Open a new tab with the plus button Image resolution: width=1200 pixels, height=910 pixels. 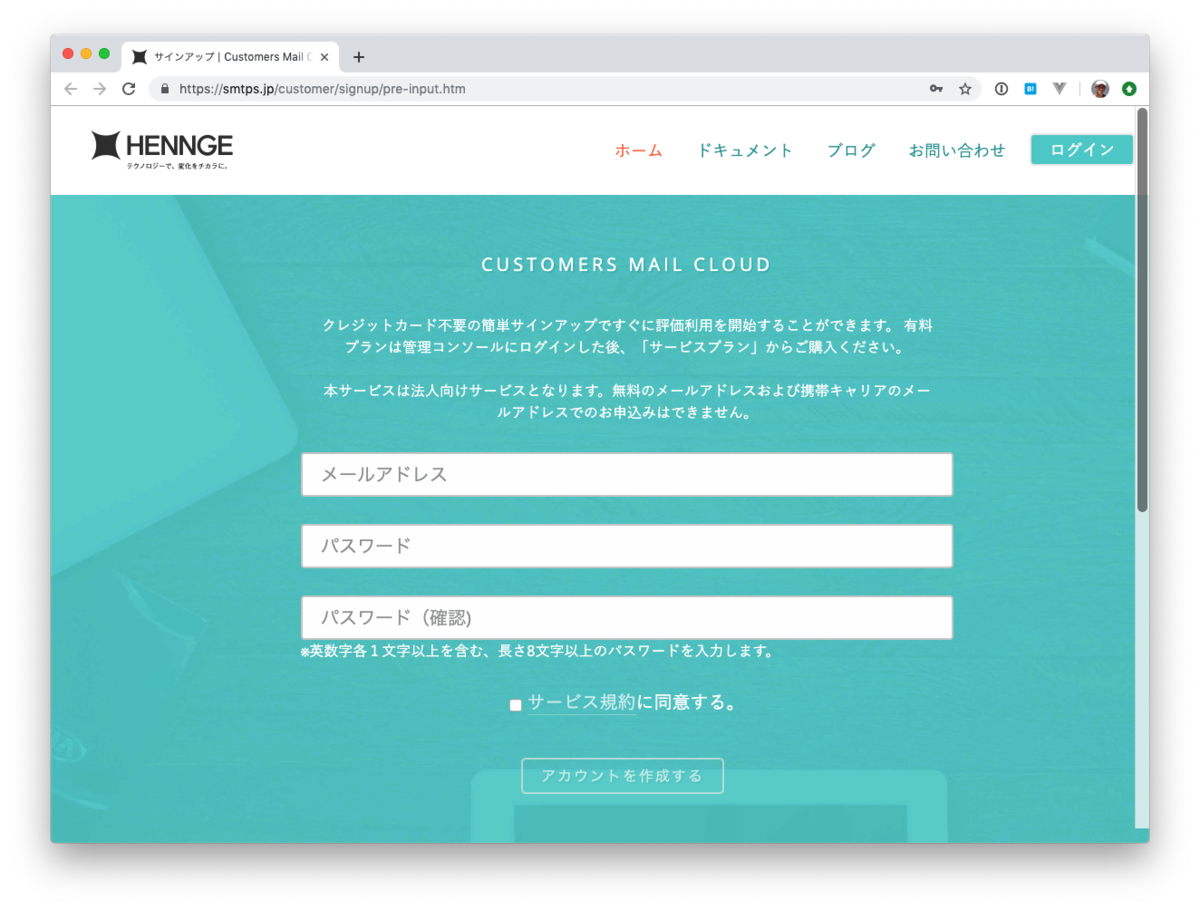pyautogui.click(x=359, y=57)
